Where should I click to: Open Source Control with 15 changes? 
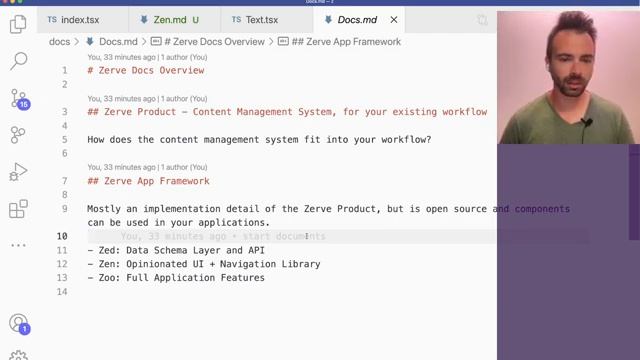click(19, 99)
